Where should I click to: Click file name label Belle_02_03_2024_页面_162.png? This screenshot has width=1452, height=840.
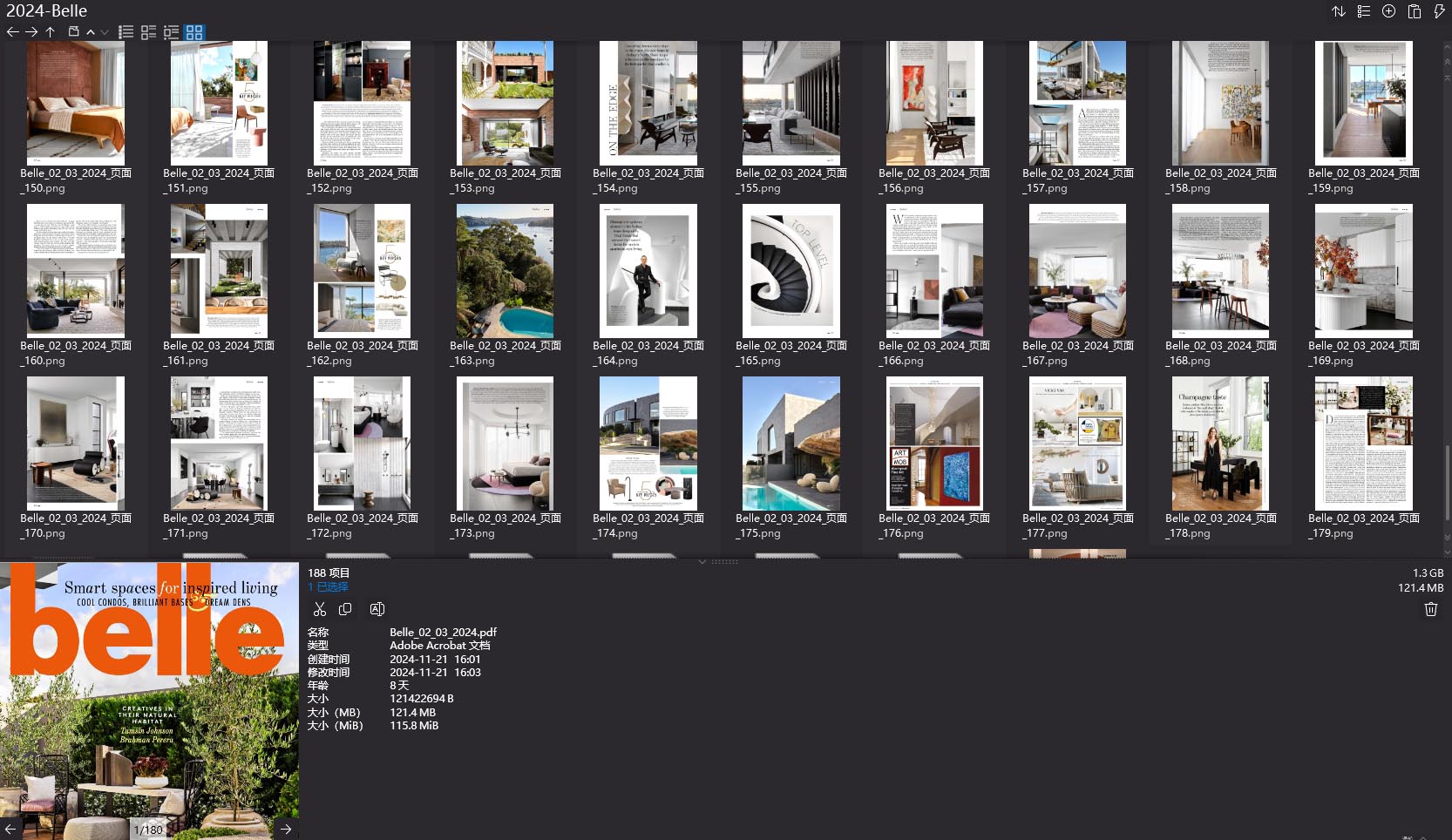(362, 353)
